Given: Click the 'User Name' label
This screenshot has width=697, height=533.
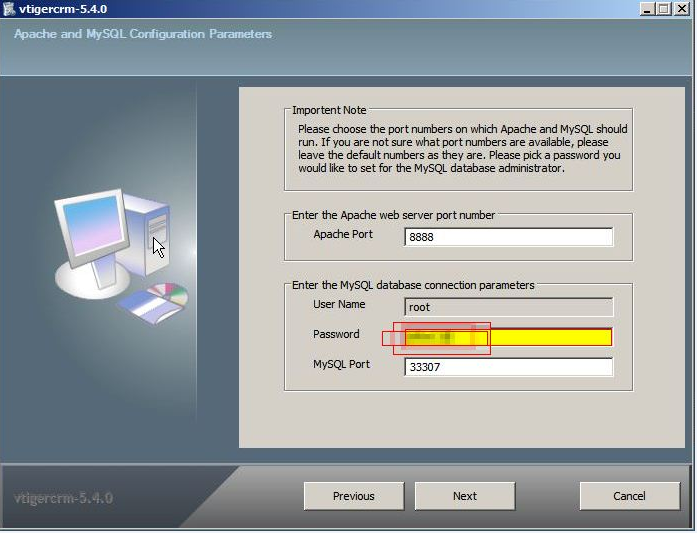Looking at the screenshot, I should point(339,305).
